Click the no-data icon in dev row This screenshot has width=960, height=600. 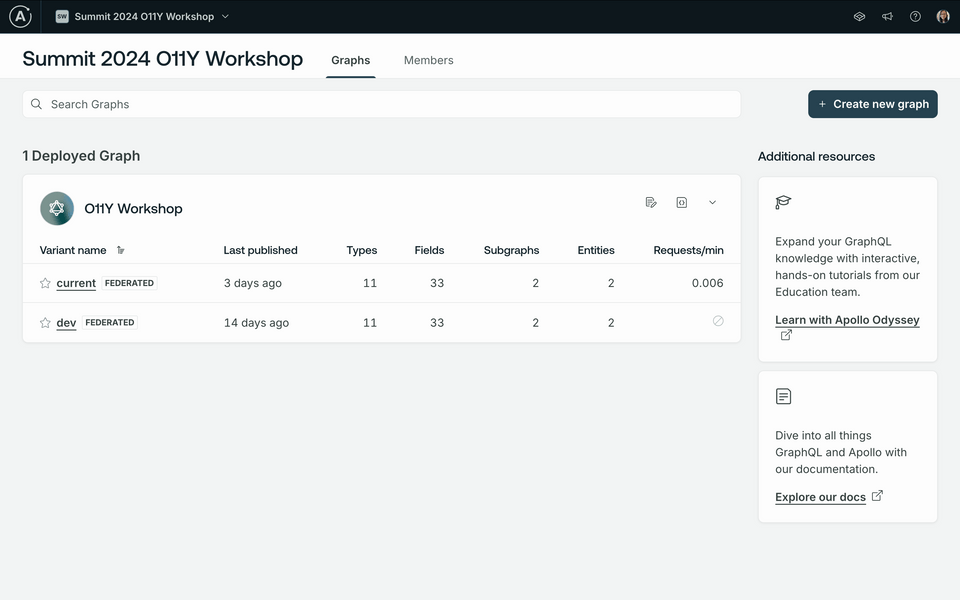point(718,321)
